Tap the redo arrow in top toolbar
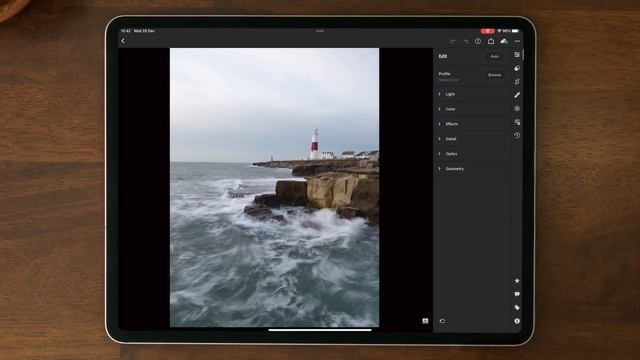640x360 pixels. pyautogui.click(x=453, y=41)
